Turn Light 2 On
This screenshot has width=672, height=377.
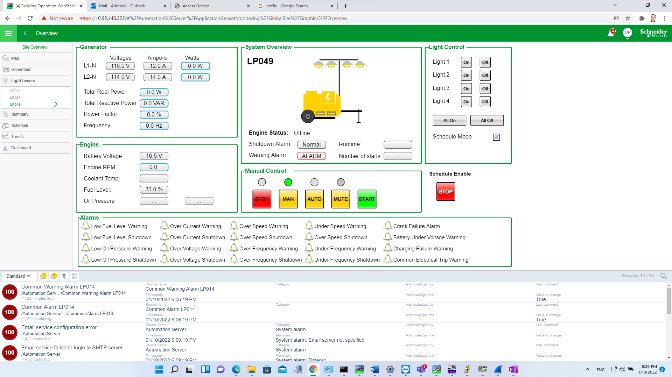(466, 75)
